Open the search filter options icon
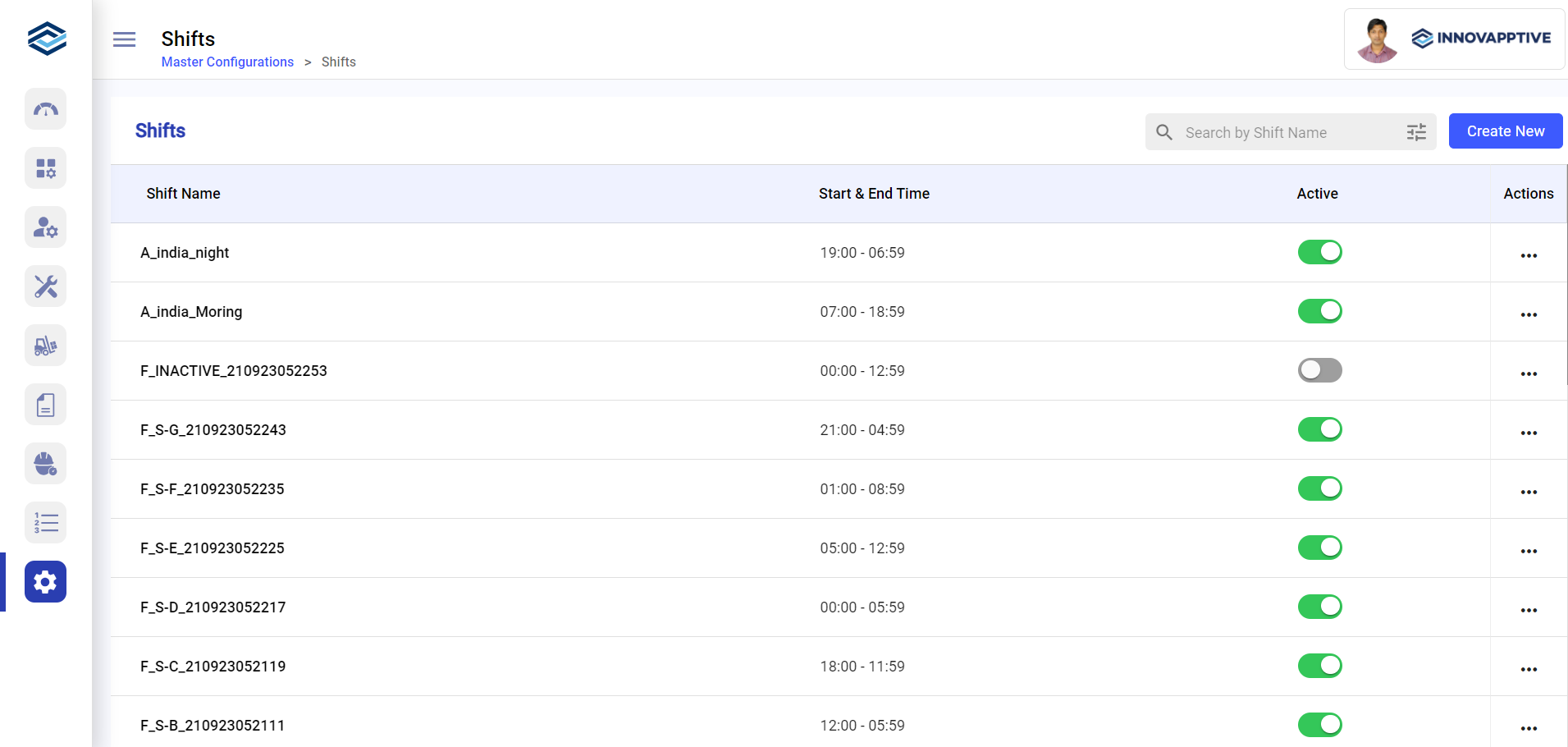The height and width of the screenshot is (747, 1568). coord(1416,132)
